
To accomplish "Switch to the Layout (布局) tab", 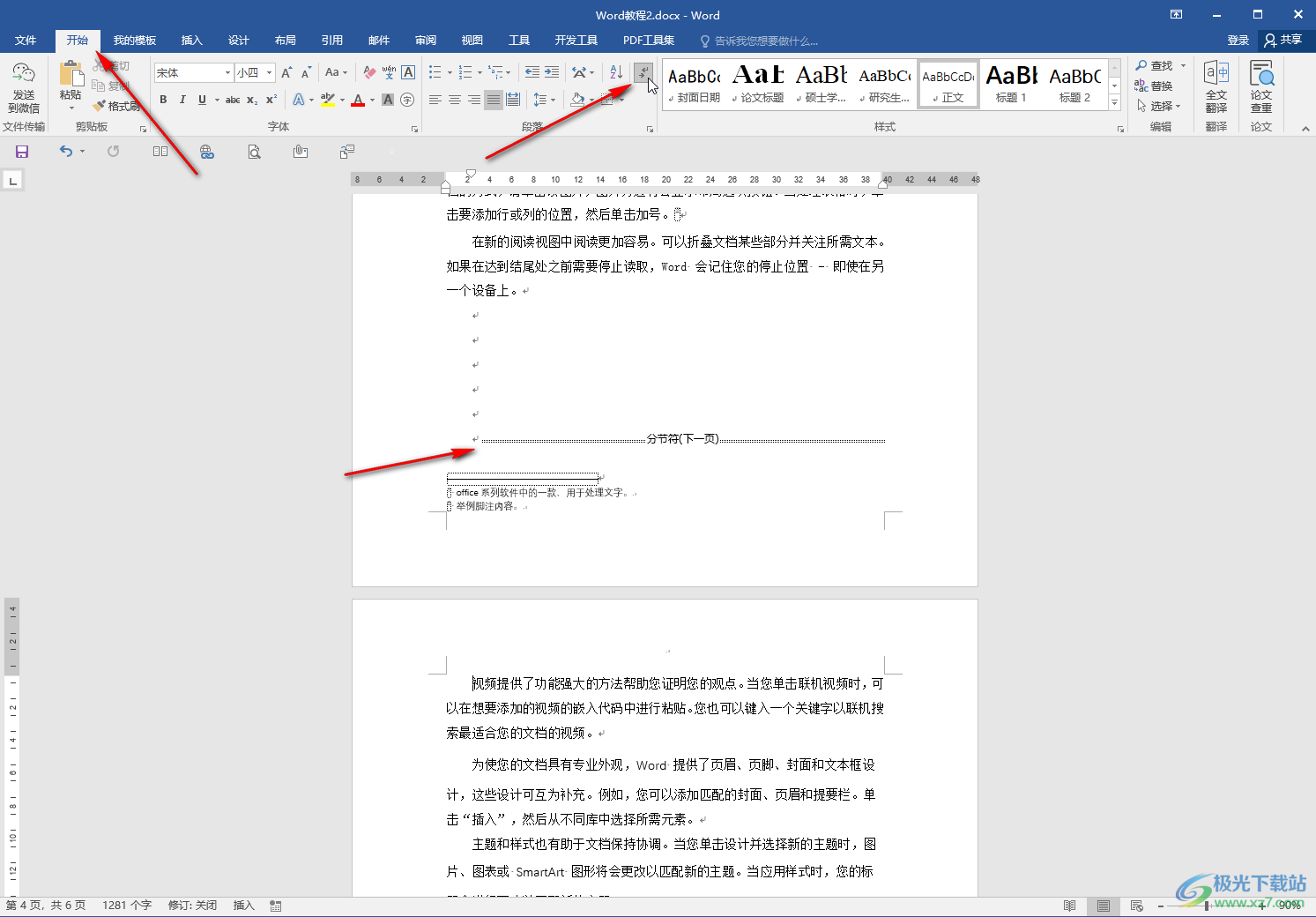I will (x=285, y=41).
